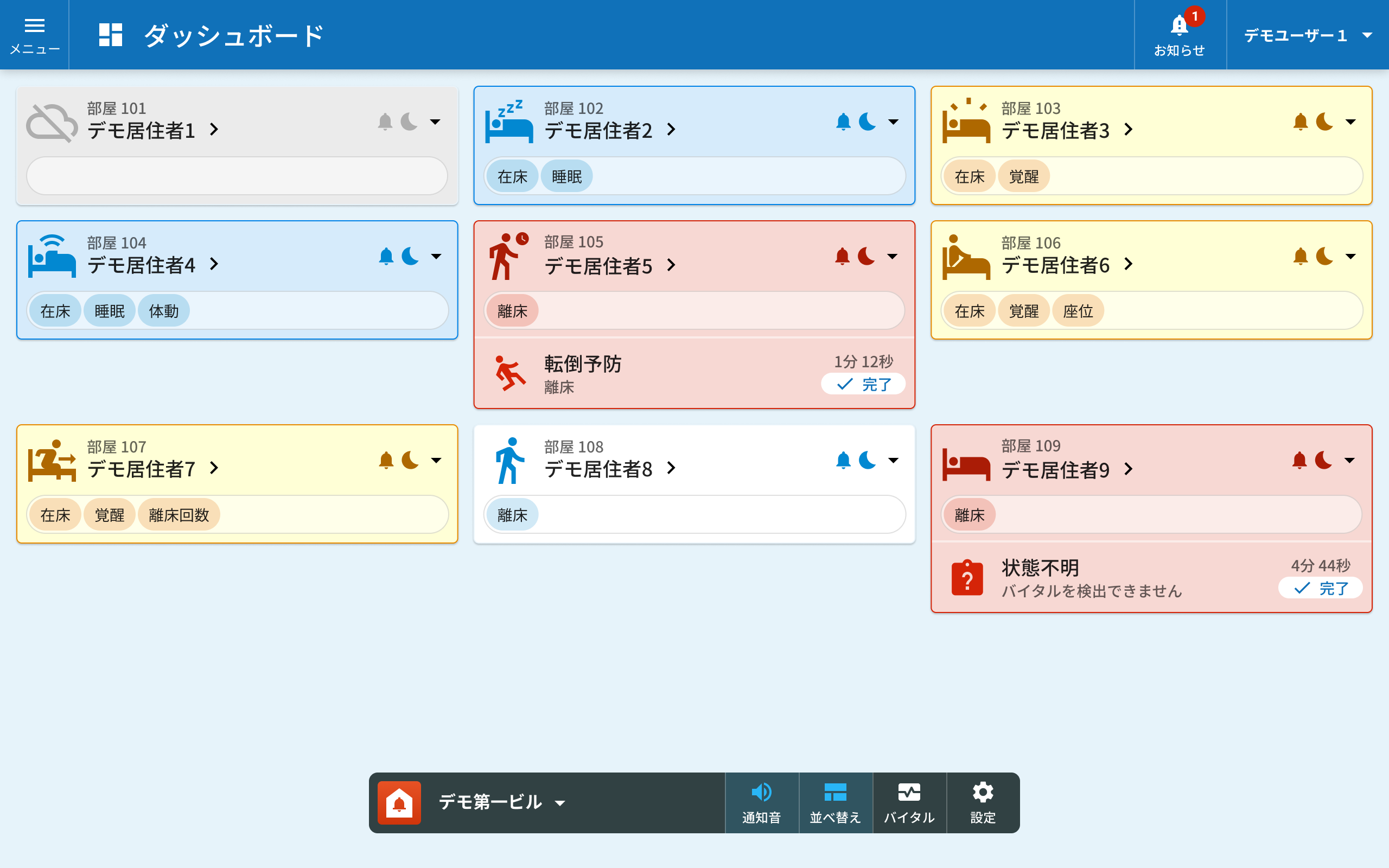Open 設定 gear in bottom bar

pos(983,802)
